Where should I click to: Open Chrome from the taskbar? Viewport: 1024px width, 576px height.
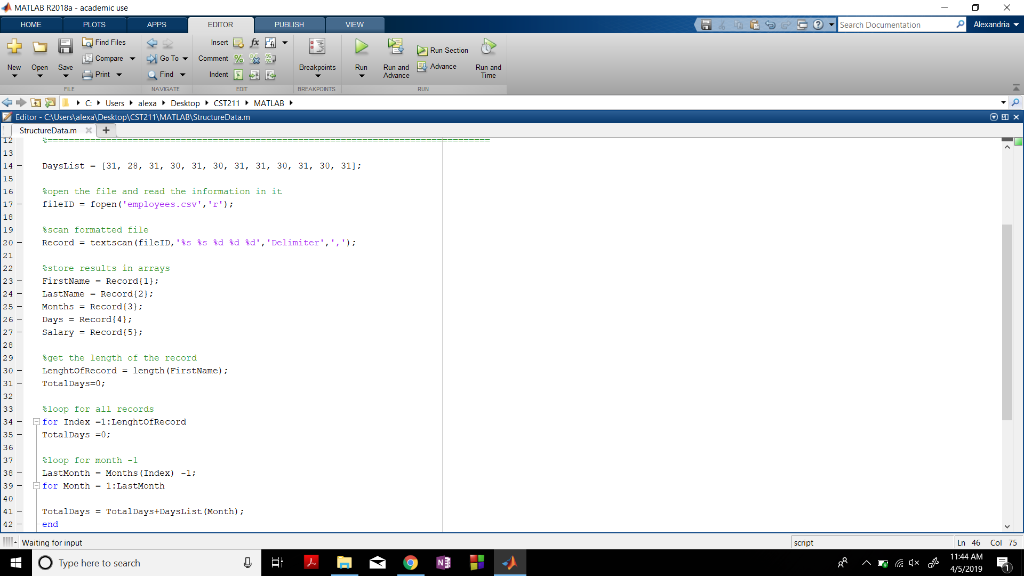tap(410, 562)
